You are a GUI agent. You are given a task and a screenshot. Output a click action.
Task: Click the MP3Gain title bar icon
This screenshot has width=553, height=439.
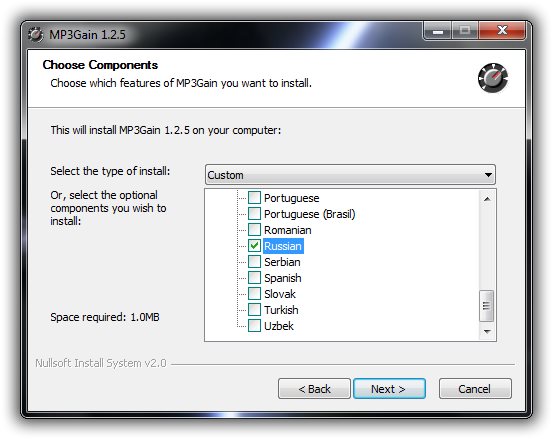[36, 35]
